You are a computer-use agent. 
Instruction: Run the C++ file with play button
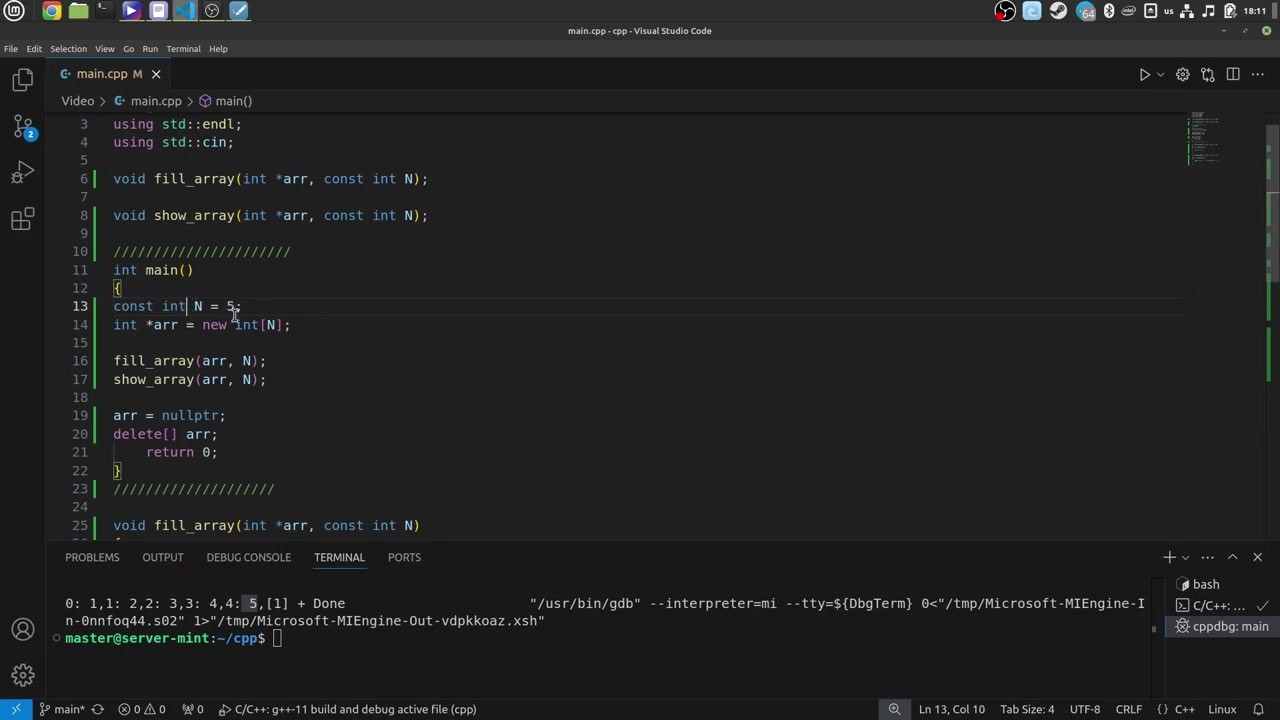pyautogui.click(x=1144, y=74)
